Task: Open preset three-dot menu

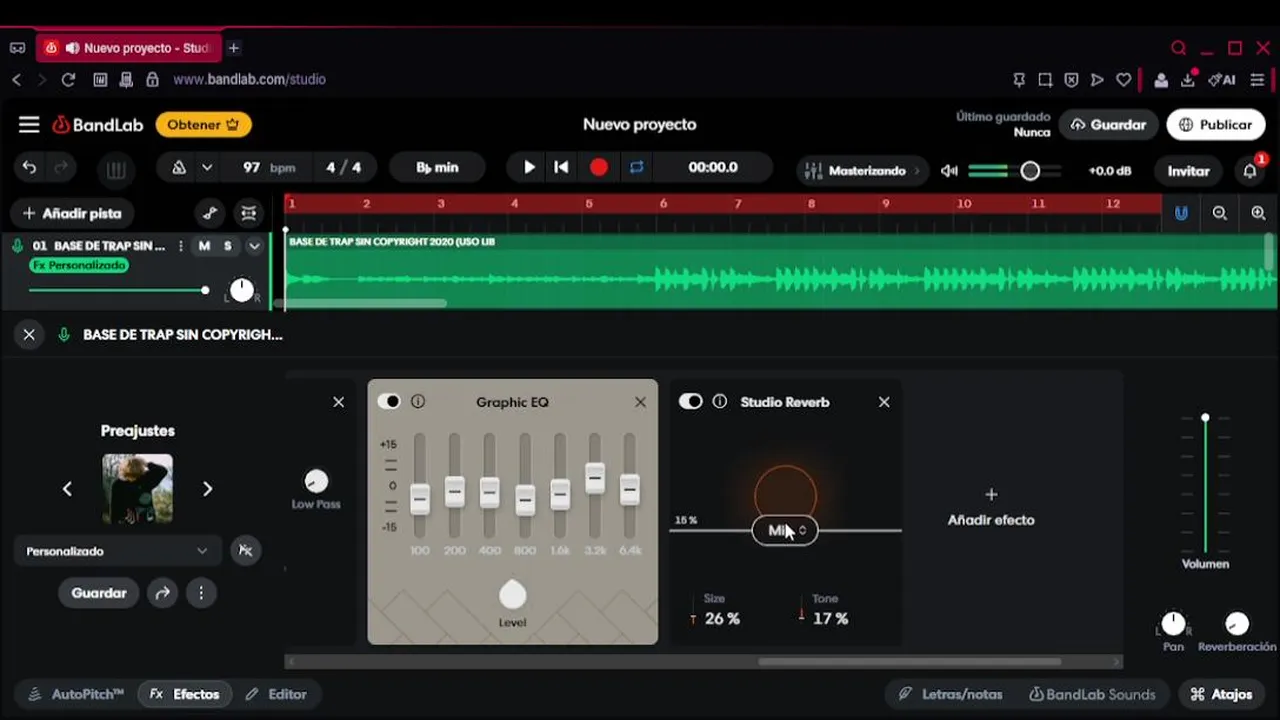Action: [x=201, y=593]
